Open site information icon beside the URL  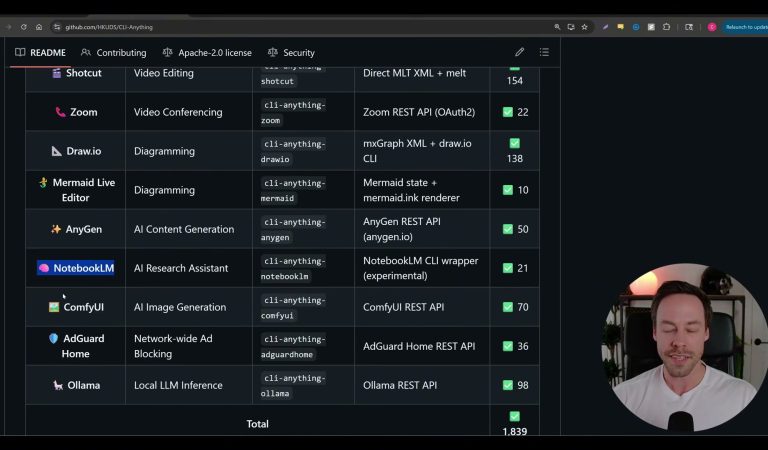click(57, 27)
